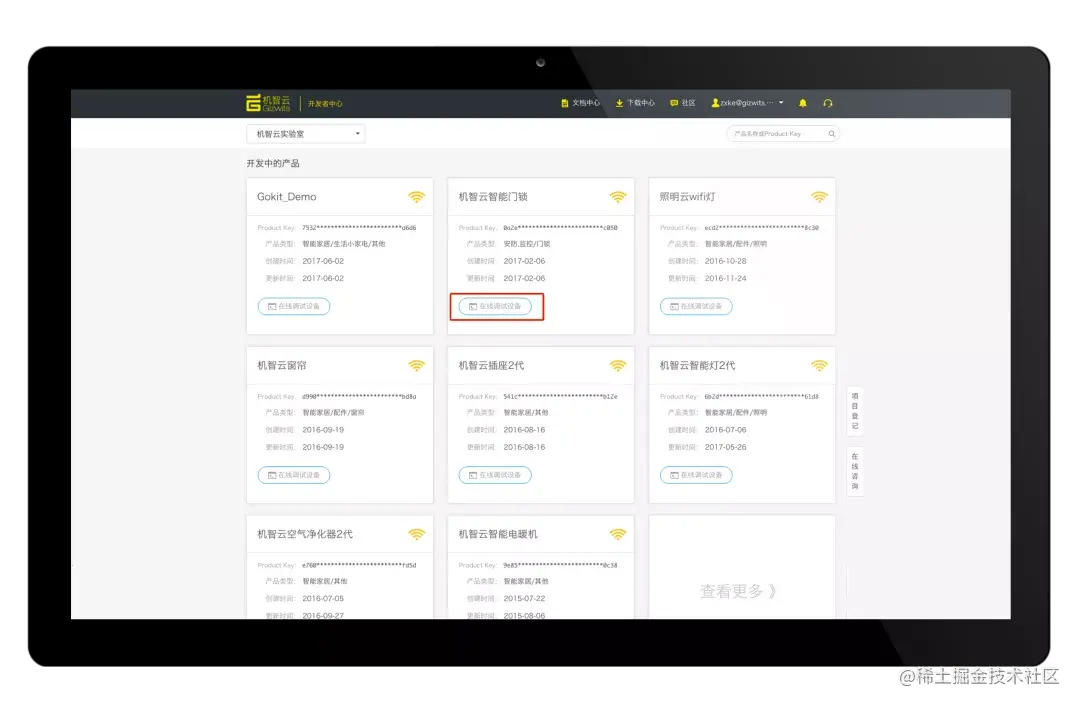1080x707 pixels.
Task: Click the wifi icon on 机智云窗帘 card
Action: [x=417, y=366]
